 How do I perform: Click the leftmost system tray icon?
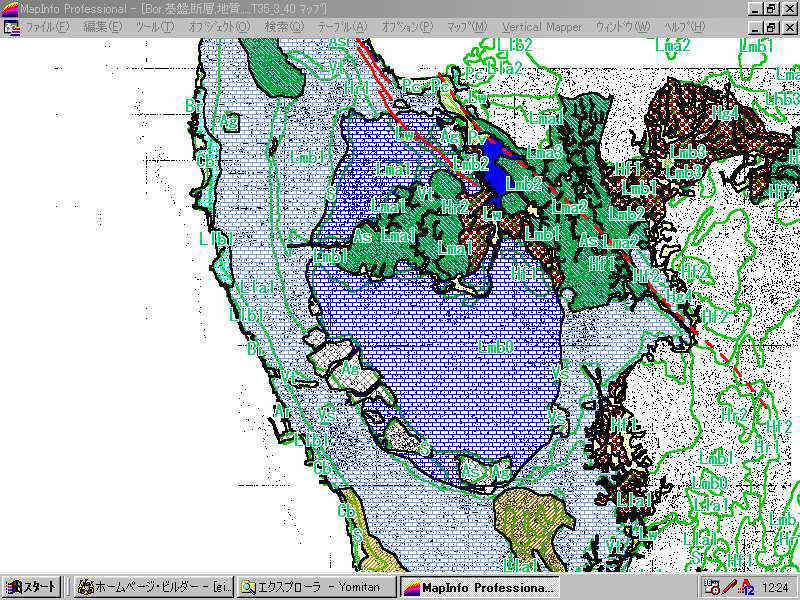pos(711,587)
